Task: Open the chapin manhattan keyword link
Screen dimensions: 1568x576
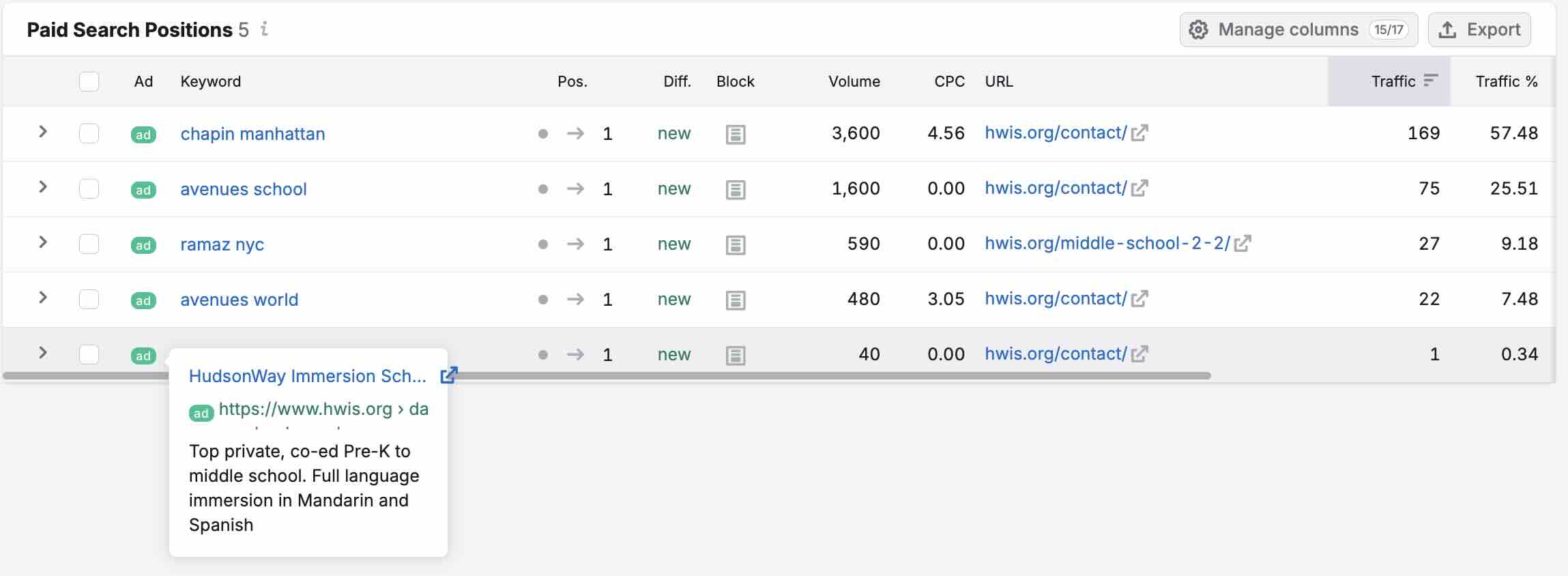Action: point(252,134)
